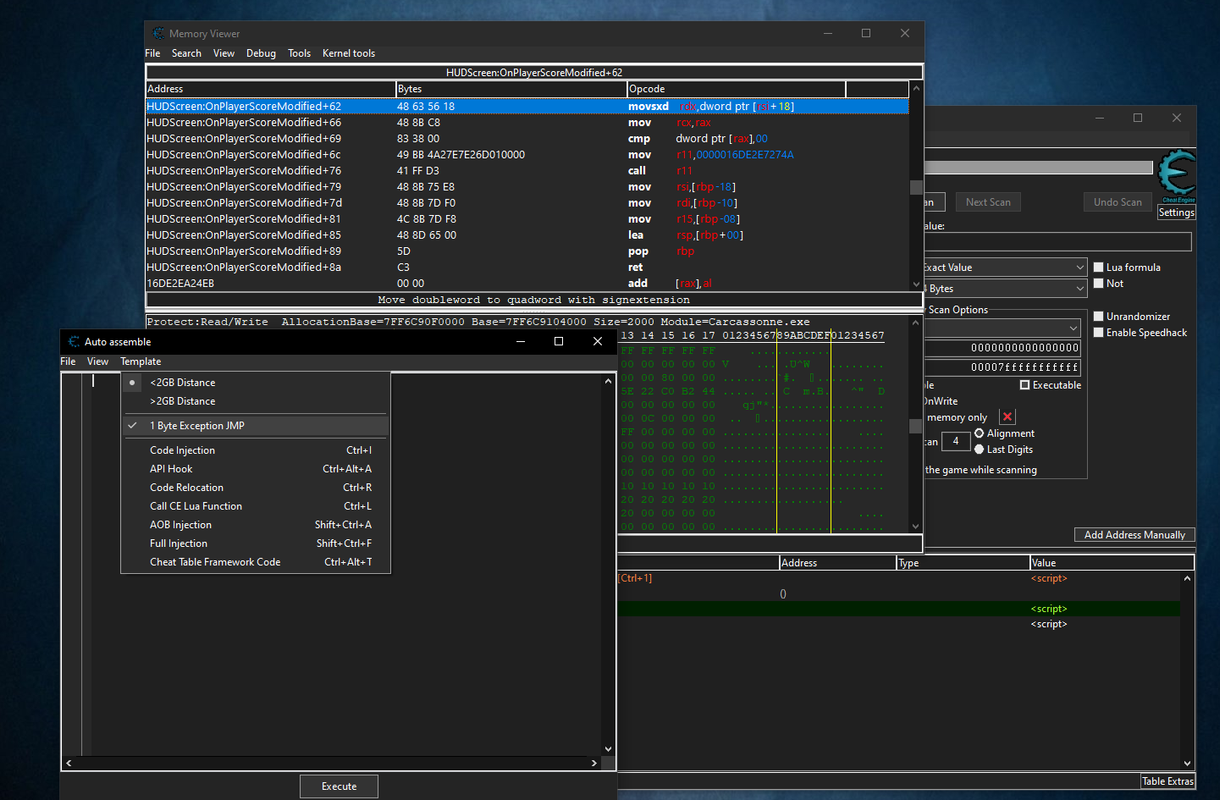Open the Memory Viewer Search menu

pyautogui.click(x=186, y=53)
